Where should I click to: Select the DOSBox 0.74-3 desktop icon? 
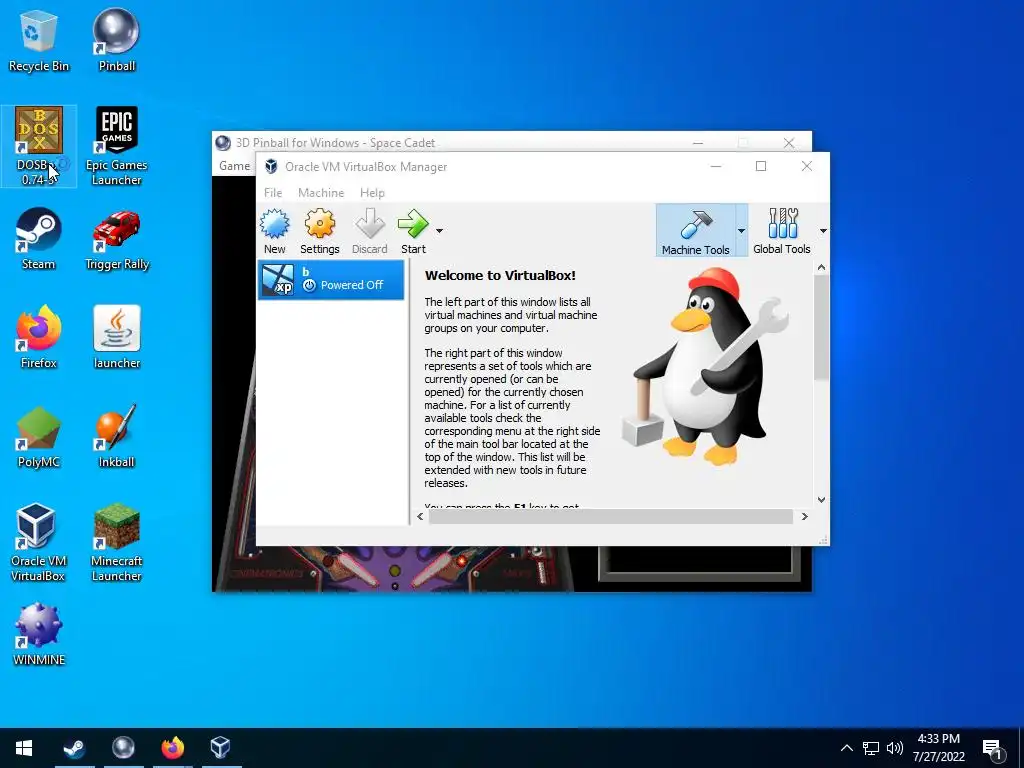39,146
